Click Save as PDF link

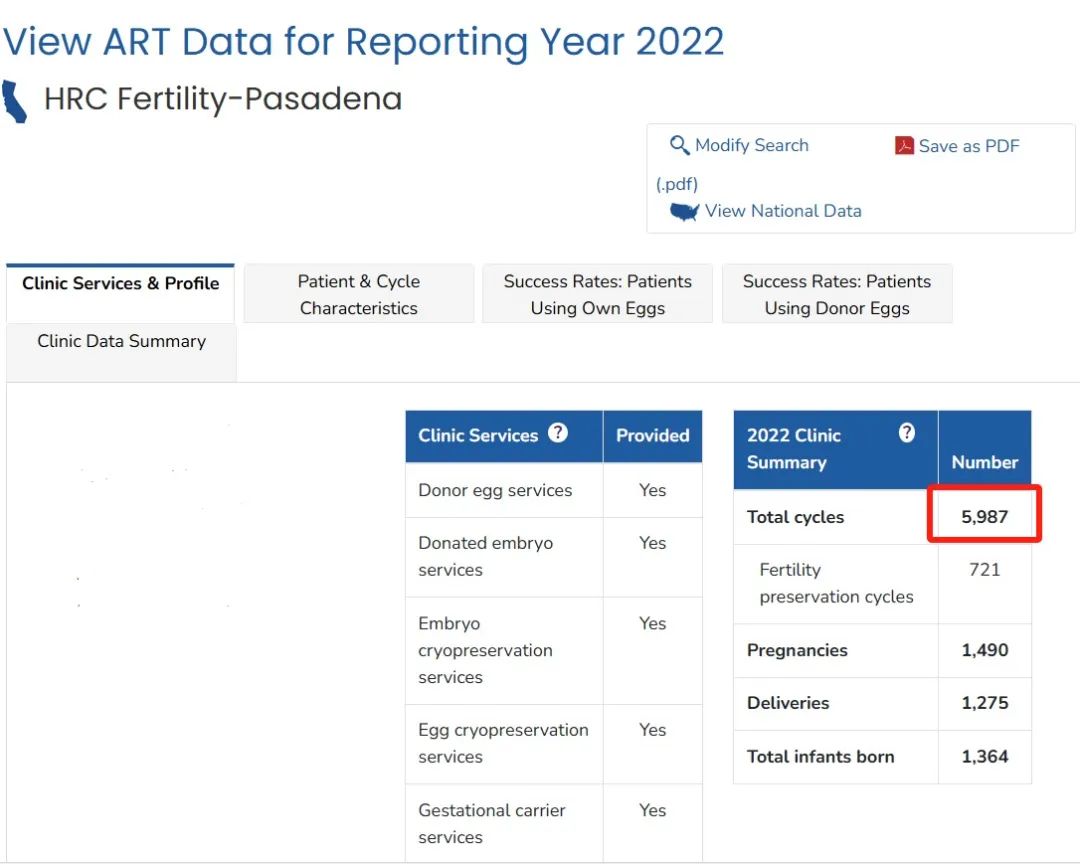(968, 146)
